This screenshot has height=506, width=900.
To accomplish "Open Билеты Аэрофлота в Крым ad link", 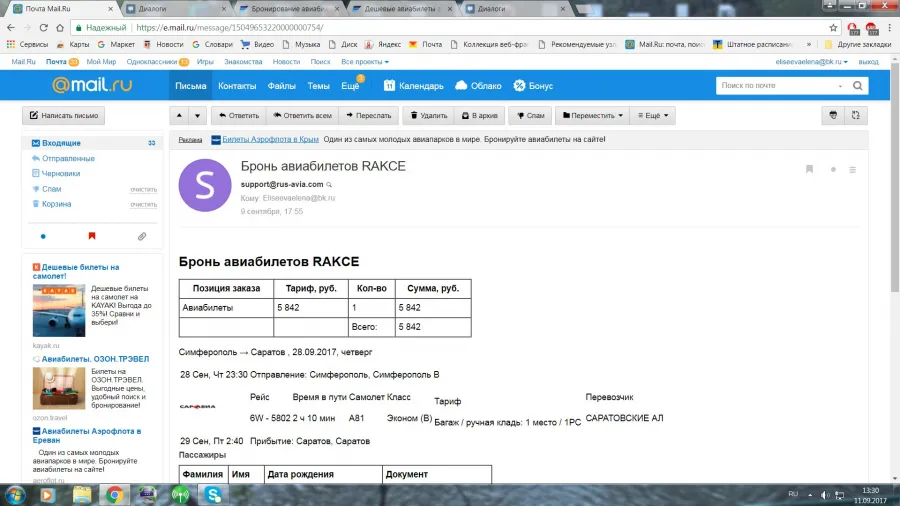I will click(270, 139).
